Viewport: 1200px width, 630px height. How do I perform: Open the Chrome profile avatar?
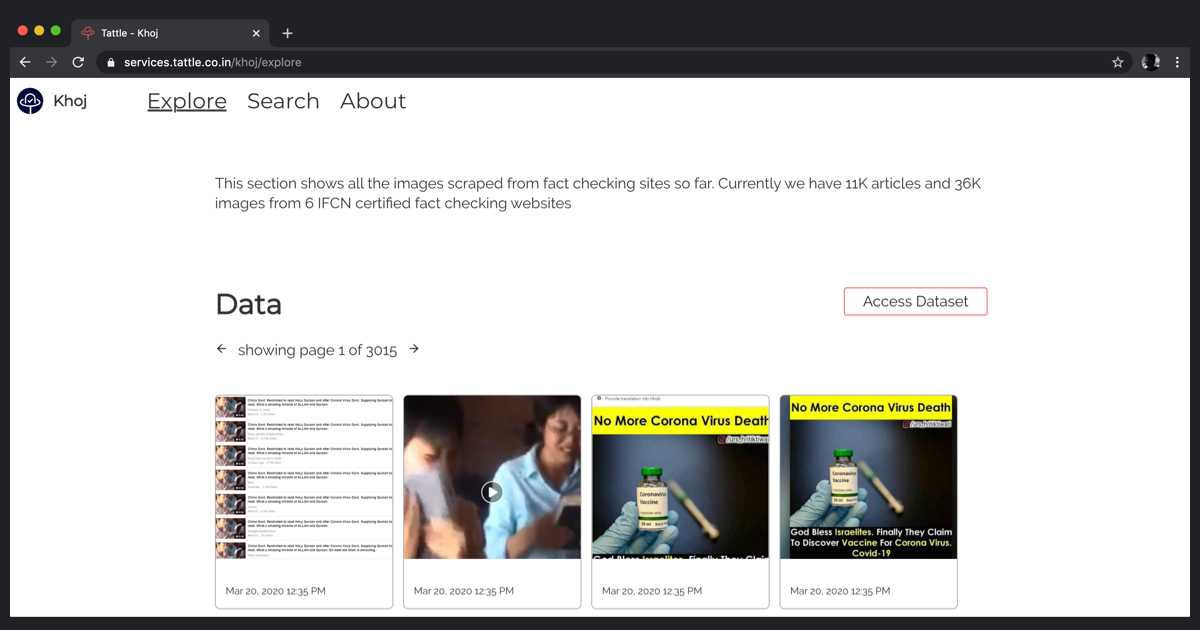click(1151, 62)
